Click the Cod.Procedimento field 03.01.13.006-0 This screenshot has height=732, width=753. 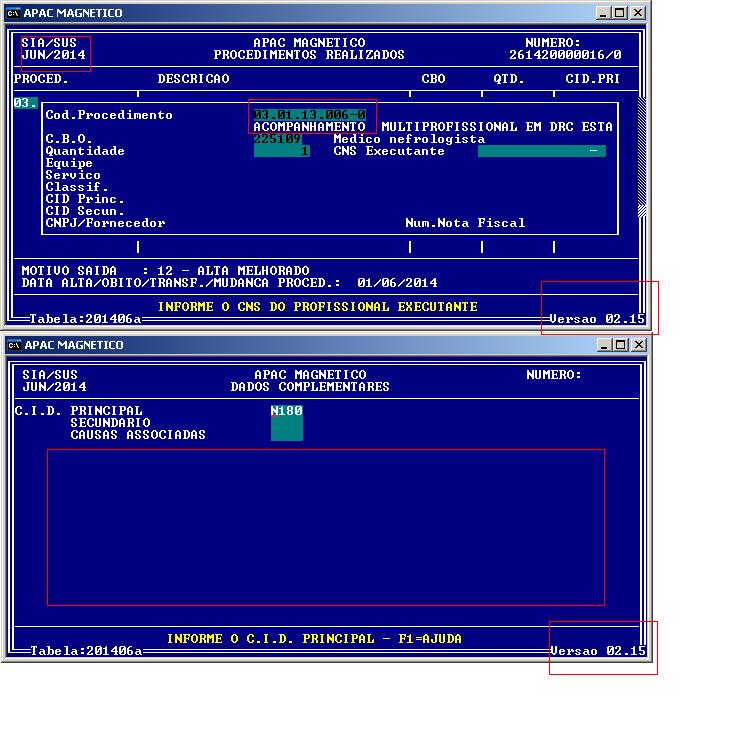point(310,115)
